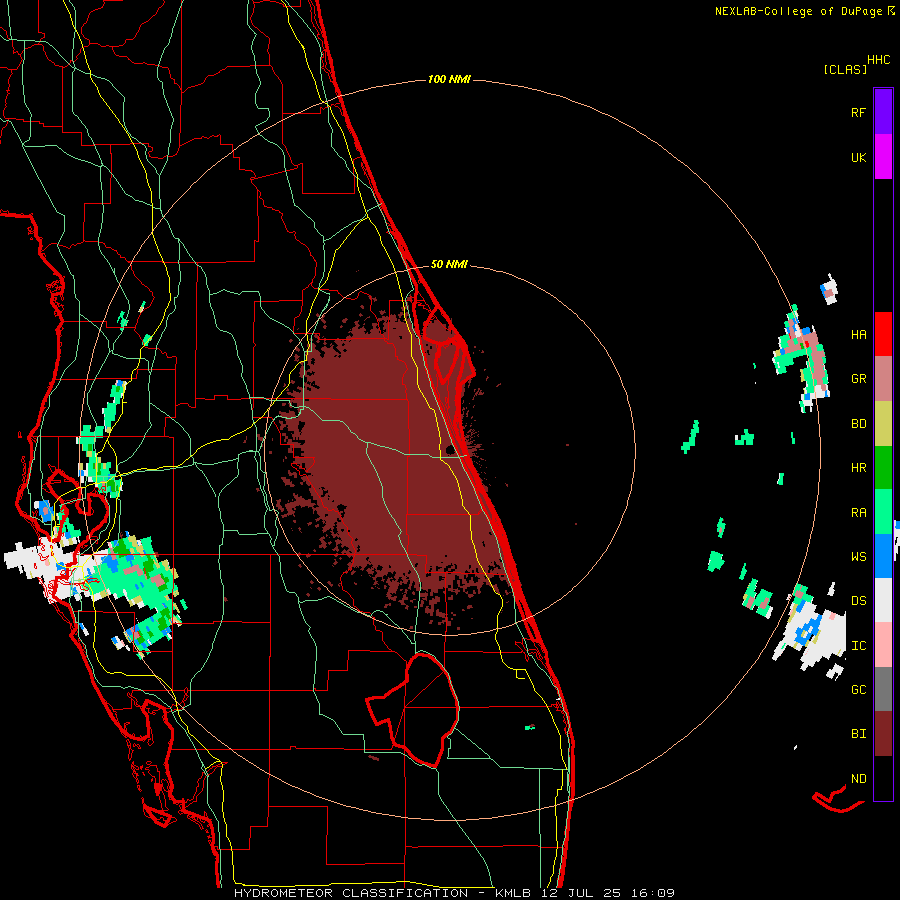
Task: Click the GC gray legend swatch
Action: pyautogui.click(x=883, y=689)
